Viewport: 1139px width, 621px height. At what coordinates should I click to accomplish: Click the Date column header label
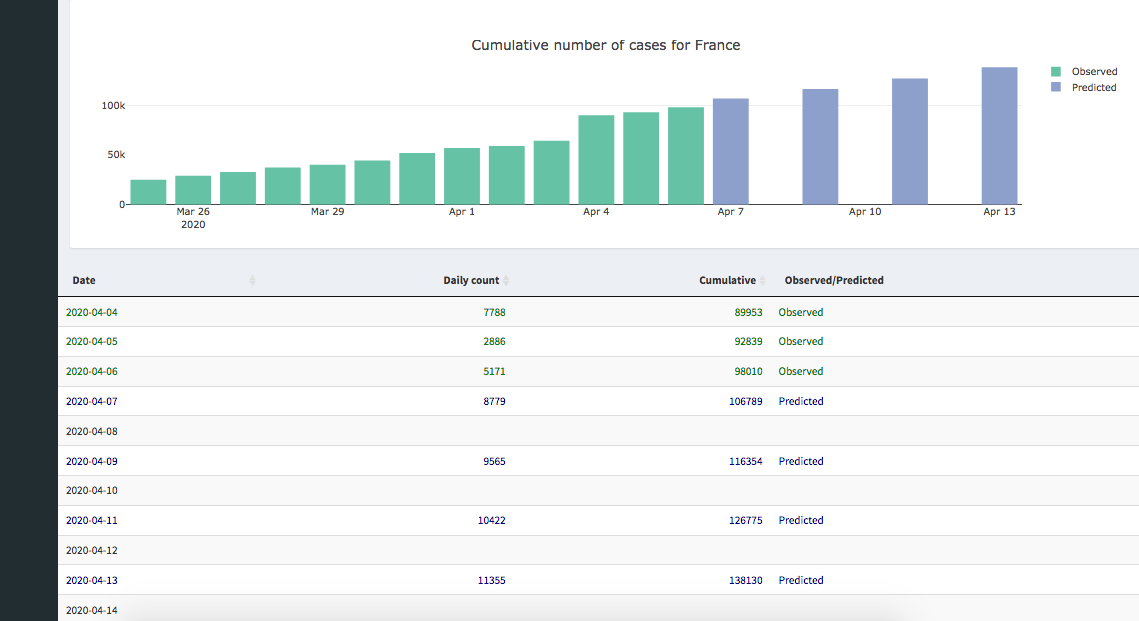click(x=84, y=281)
